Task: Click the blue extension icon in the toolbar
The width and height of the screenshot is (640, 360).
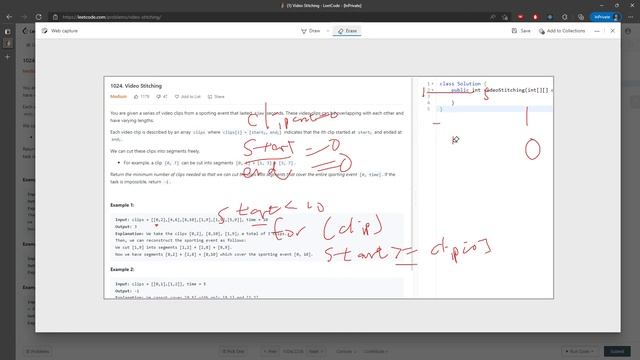Action: point(550,17)
